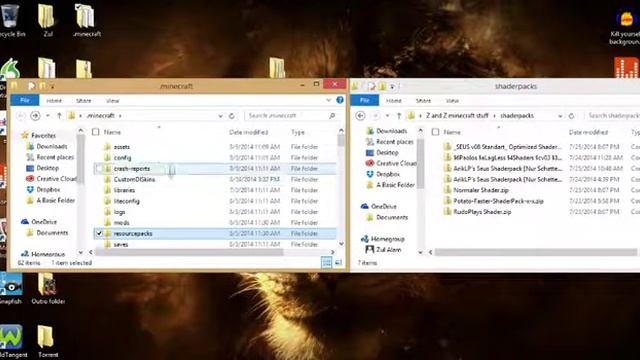Open address bar history dropdown in .minecraft
The image size is (640, 360).
pyautogui.click(x=220, y=116)
